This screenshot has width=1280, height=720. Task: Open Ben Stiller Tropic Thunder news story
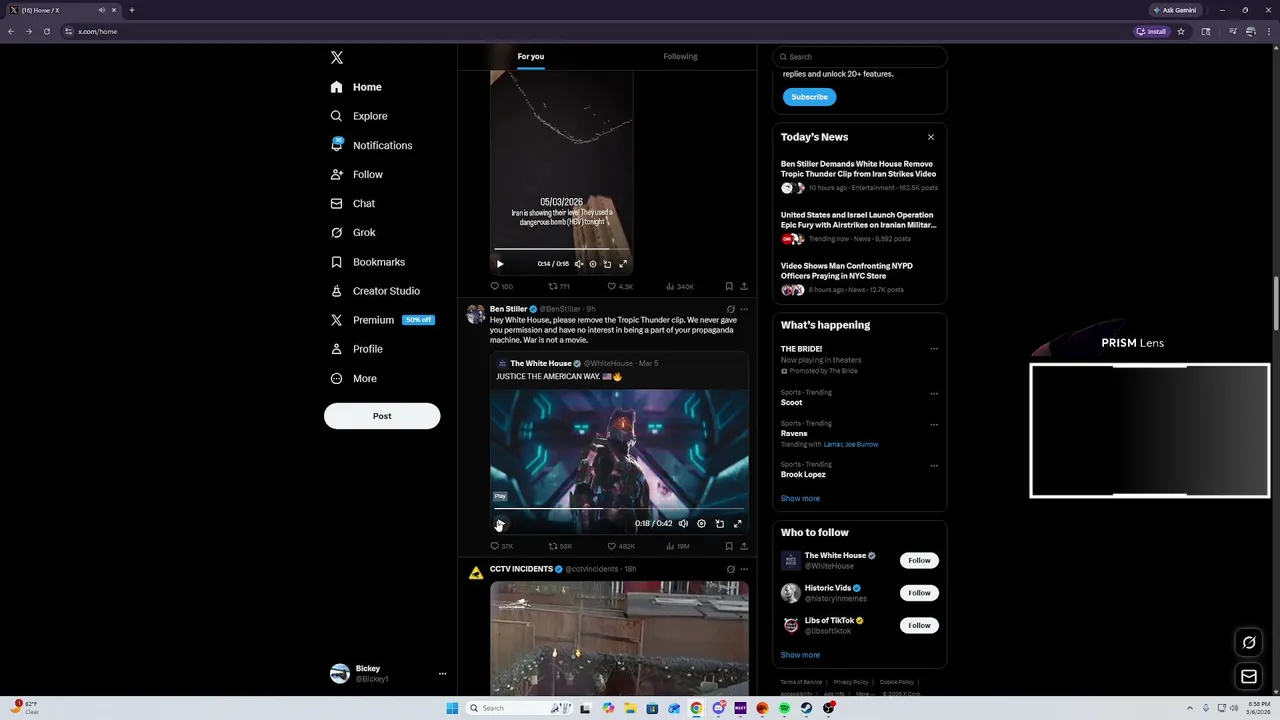859,175
